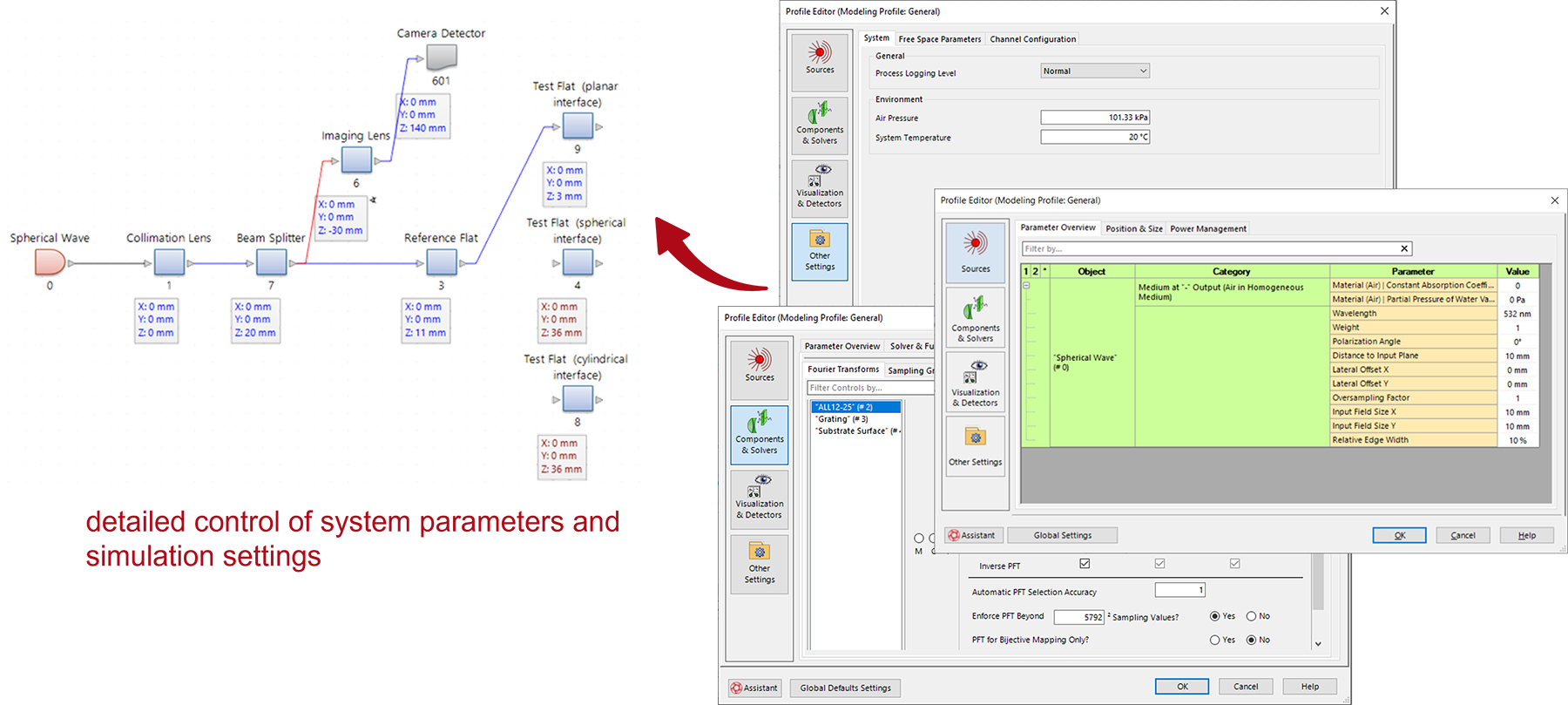Screen dimensions: 1568x705
Task: Toggle the first Inverse PFT checkbox
Action: (1085, 564)
